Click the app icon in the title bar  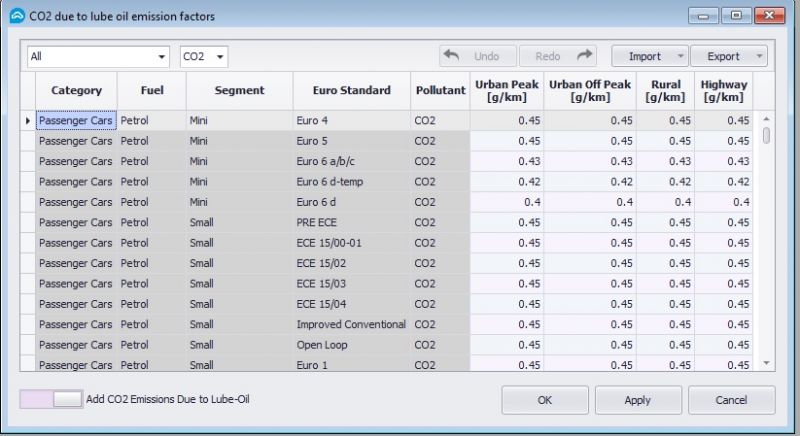(x=17, y=16)
